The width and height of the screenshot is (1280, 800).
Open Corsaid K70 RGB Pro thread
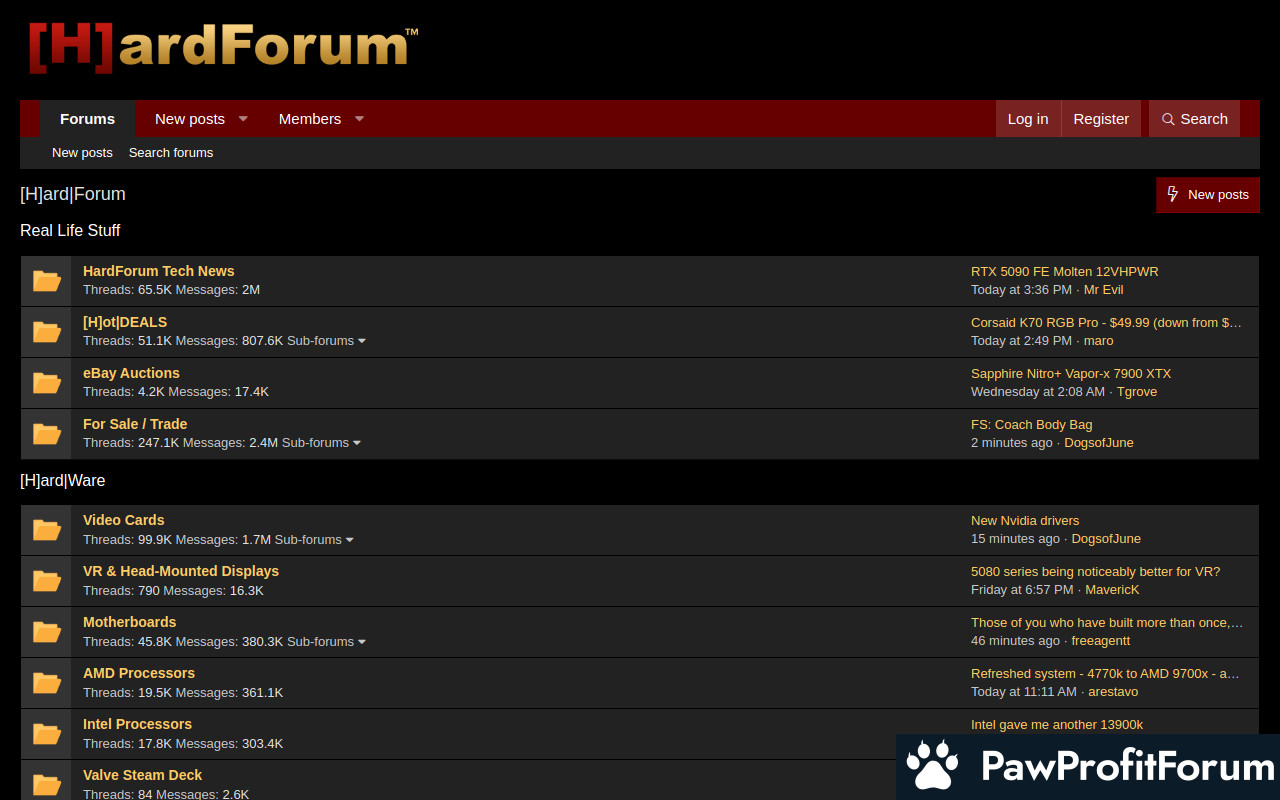(1106, 323)
